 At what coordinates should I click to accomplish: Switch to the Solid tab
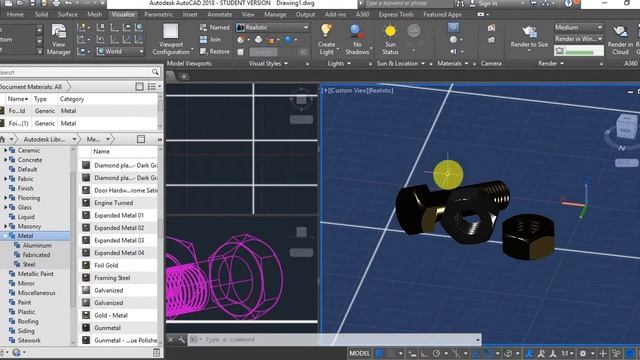click(x=41, y=14)
